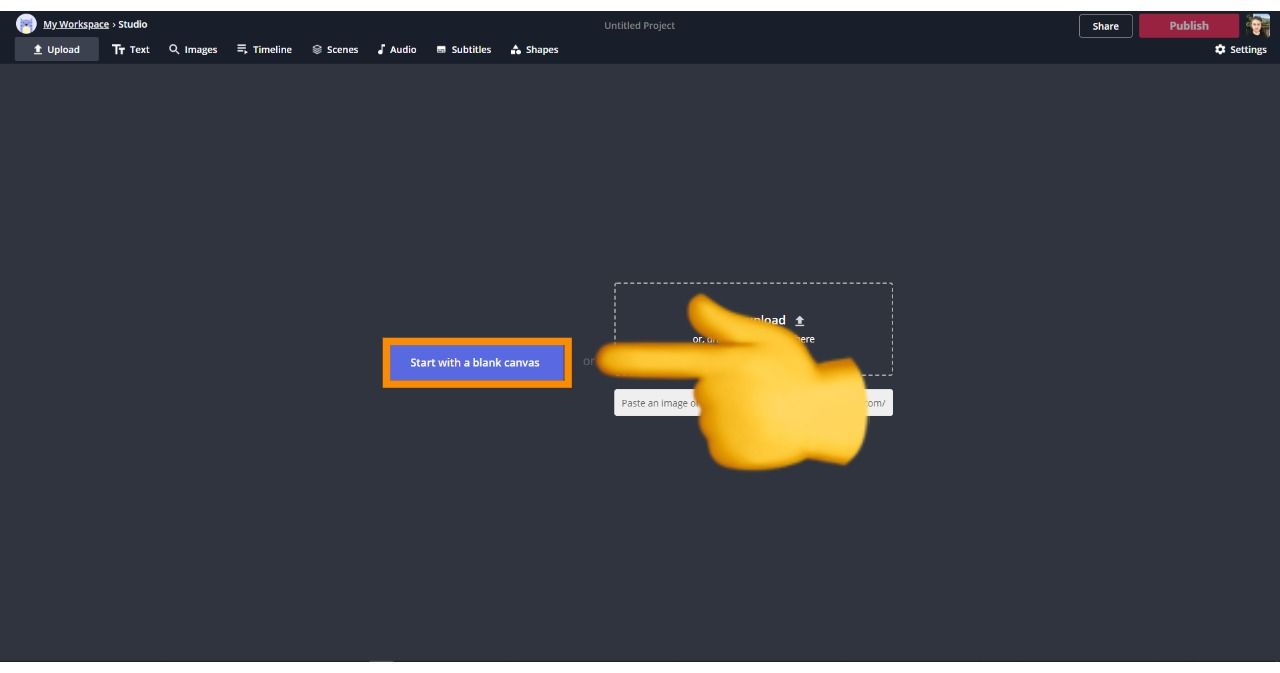Open the Timeline tool
The height and width of the screenshot is (673, 1280).
[264, 50]
